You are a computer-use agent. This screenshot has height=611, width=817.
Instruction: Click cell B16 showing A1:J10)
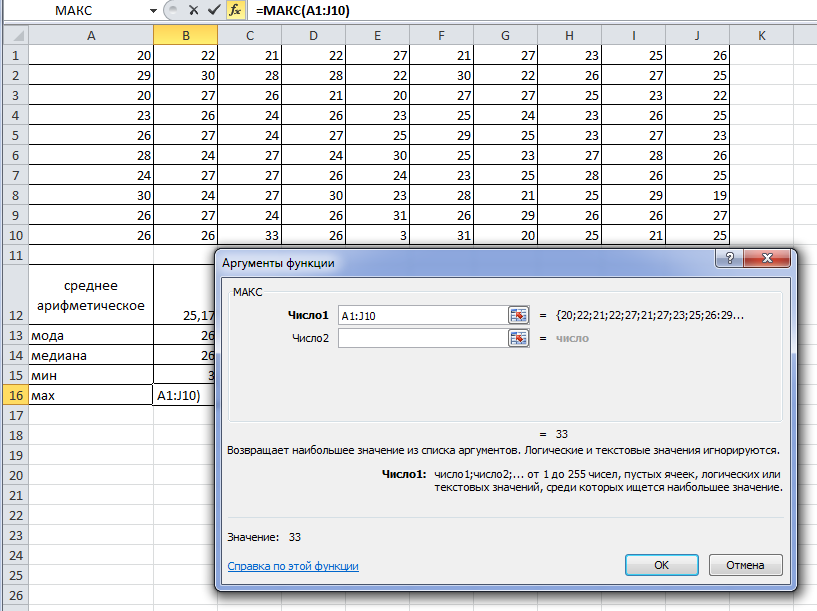tap(184, 395)
